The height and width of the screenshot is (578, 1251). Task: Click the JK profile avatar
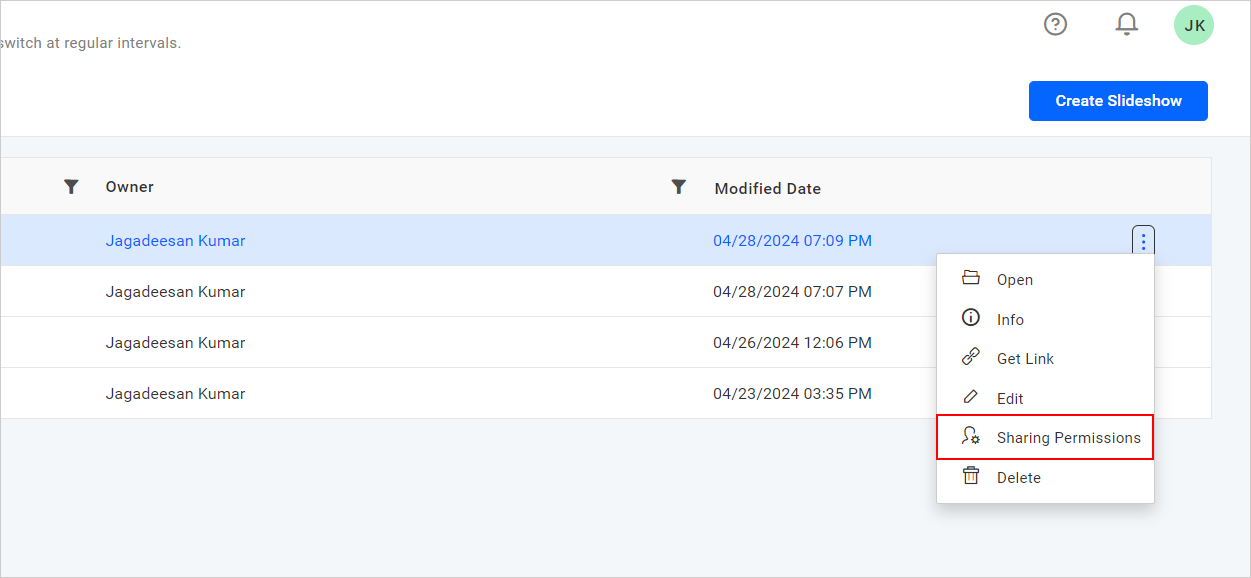(x=1194, y=24)
